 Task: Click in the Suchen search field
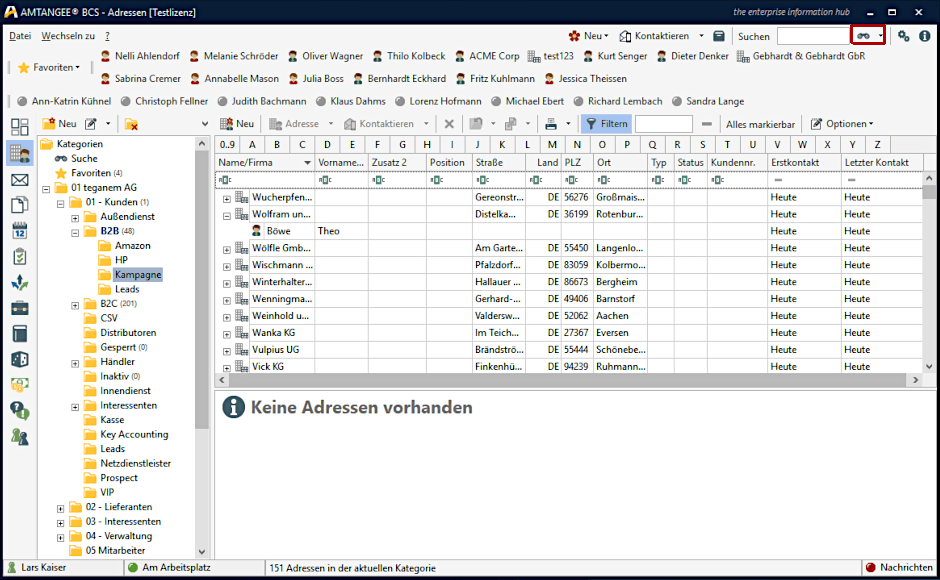tap(811, 36)
